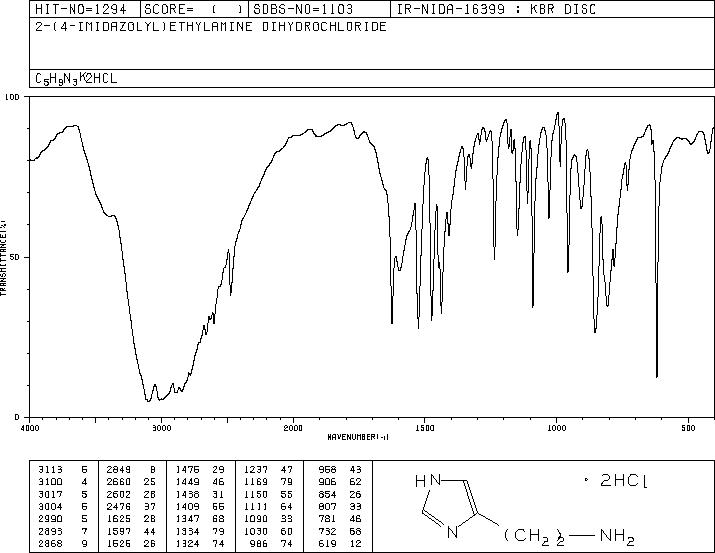
Task: Select peak value 1111 in the table
Action: point(256,506)
